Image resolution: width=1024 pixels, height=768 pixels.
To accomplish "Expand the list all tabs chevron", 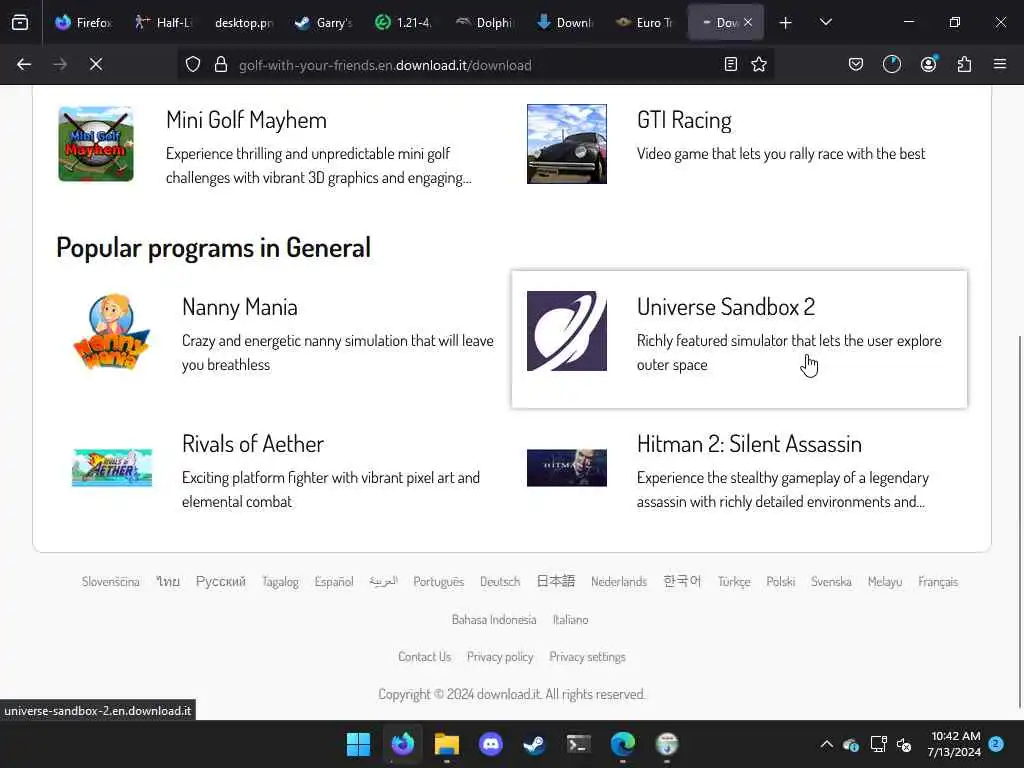I will (825, 22).
